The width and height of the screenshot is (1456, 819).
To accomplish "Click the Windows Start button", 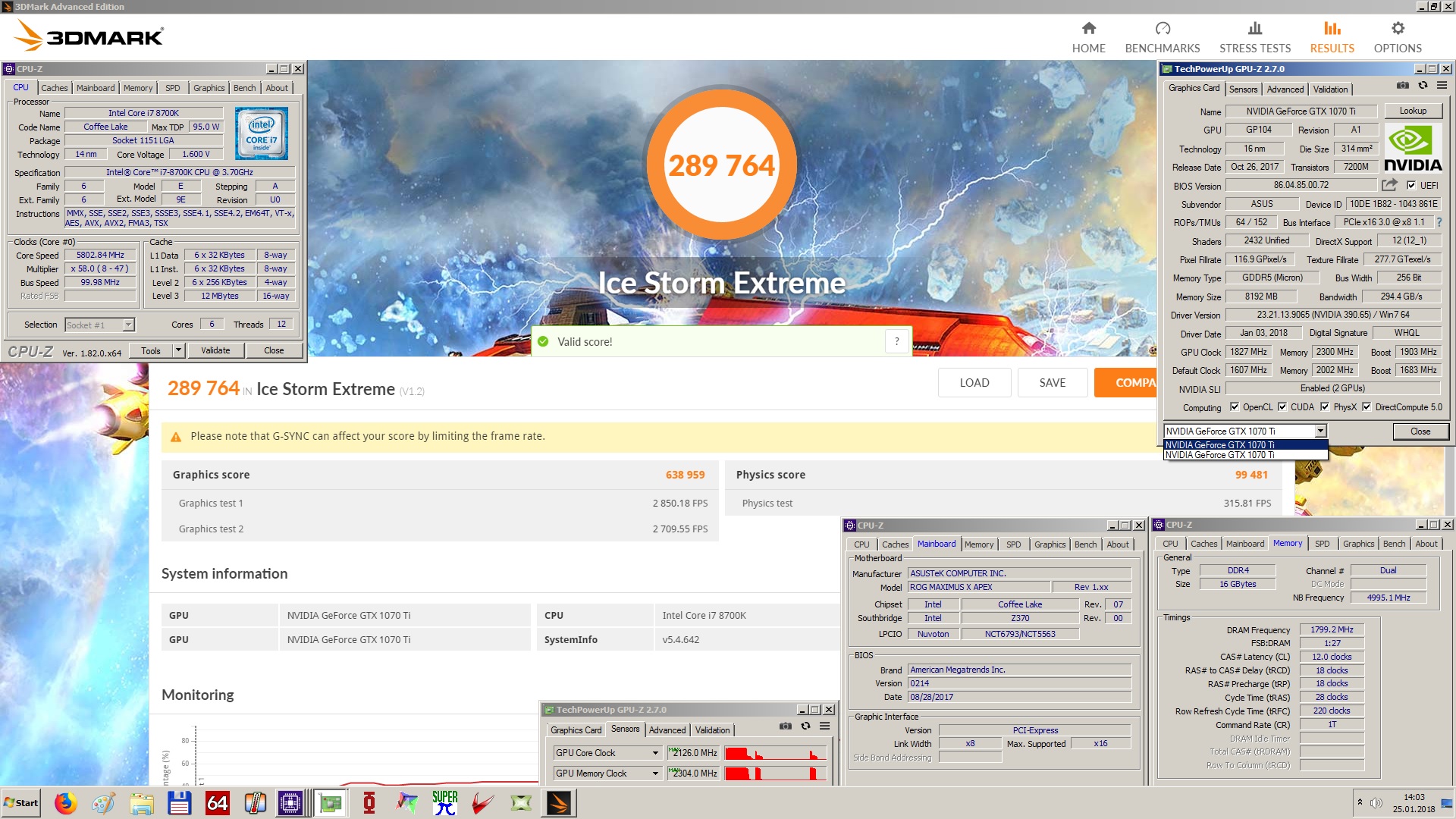I will (21, 803).
